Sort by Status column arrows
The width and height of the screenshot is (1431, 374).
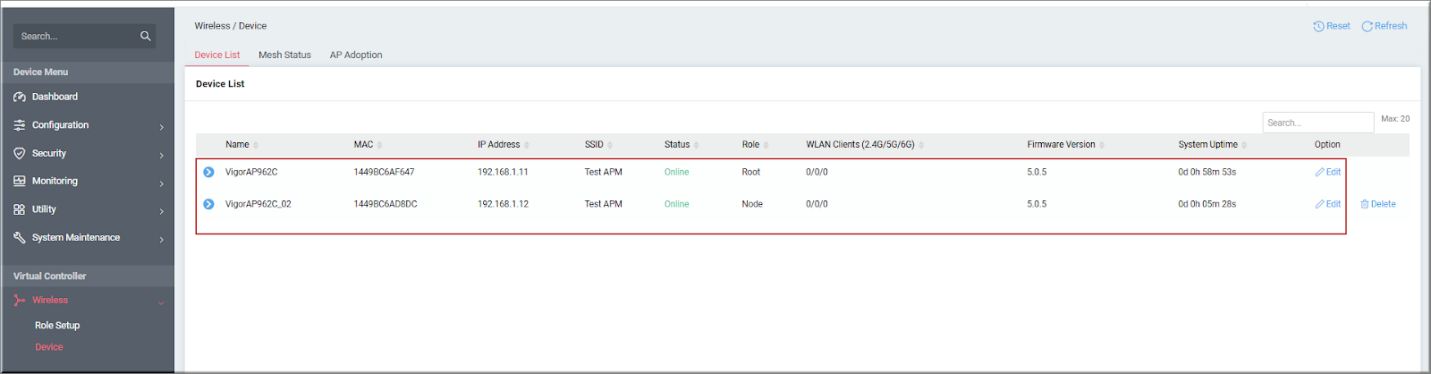click(697, 145)
